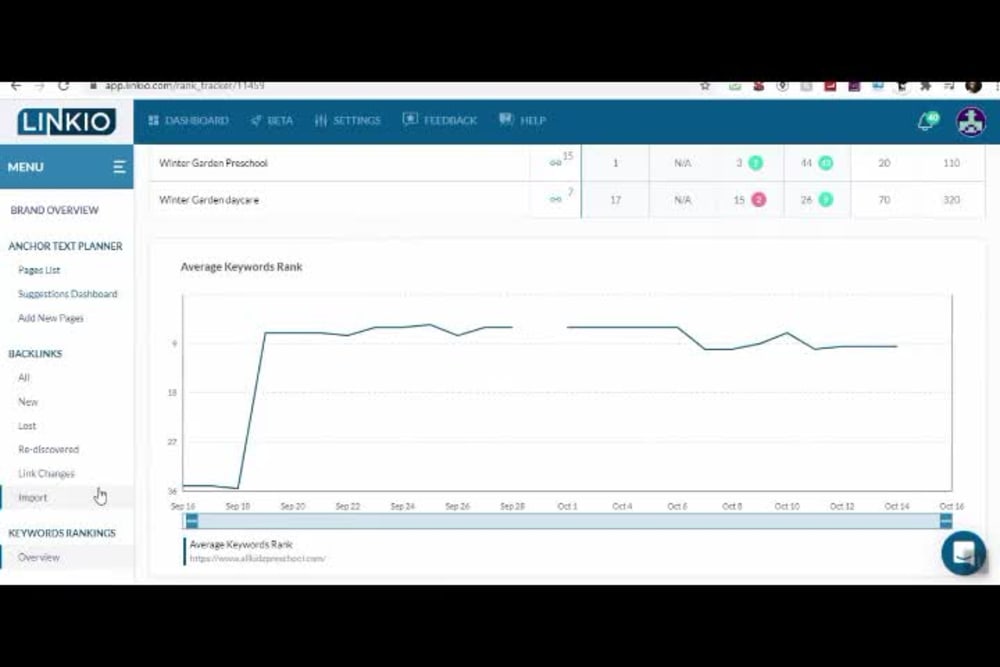Click the Help chat icon
This screenshot has height=667, width=1000.
point(506,119)
